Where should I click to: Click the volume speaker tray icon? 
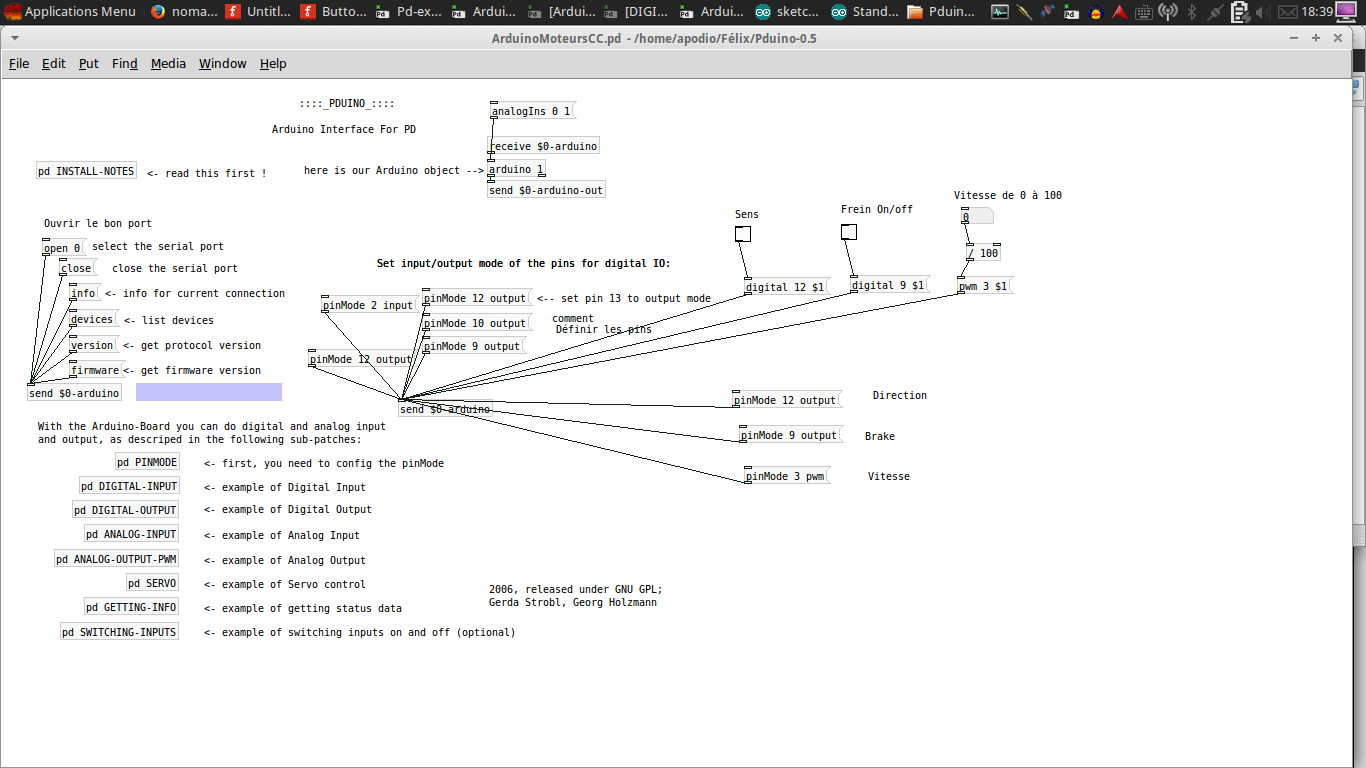click(x=1265, y=12)
